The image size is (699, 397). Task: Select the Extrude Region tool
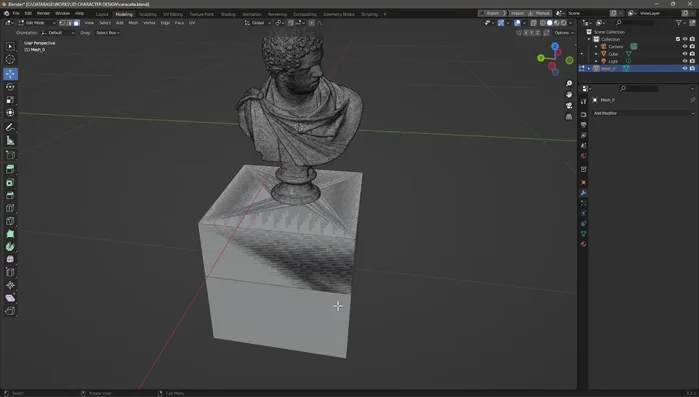10,169
